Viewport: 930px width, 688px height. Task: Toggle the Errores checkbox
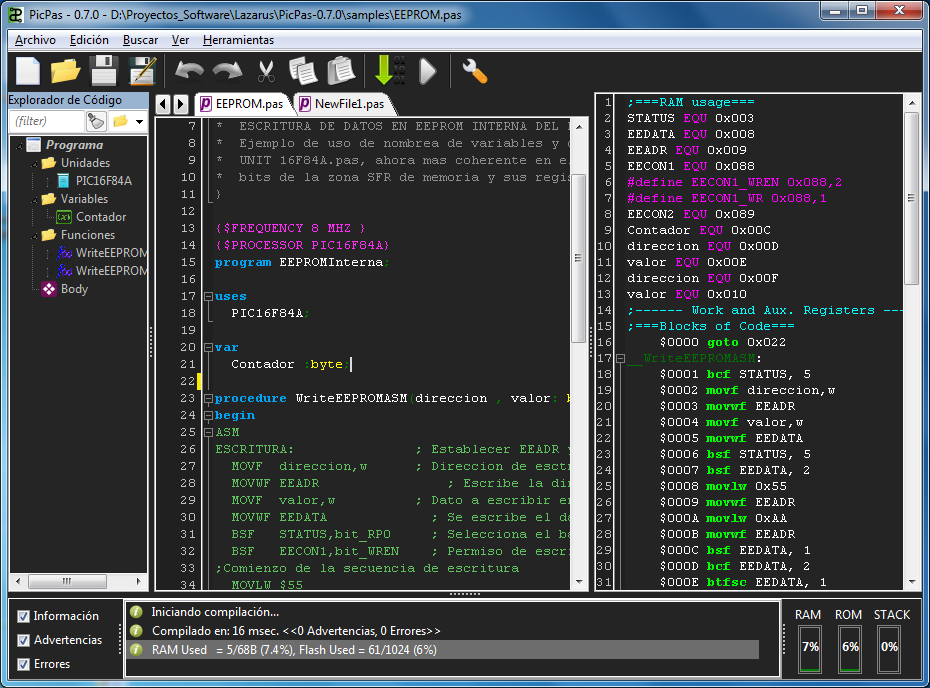pyautogui.click(x=23, y=664)
